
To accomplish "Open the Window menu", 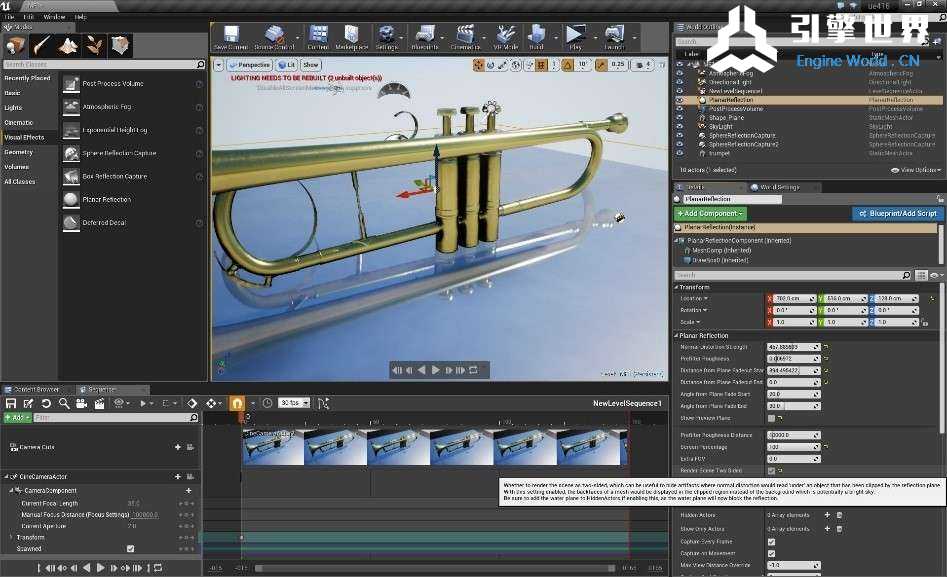I will [54, 17].
